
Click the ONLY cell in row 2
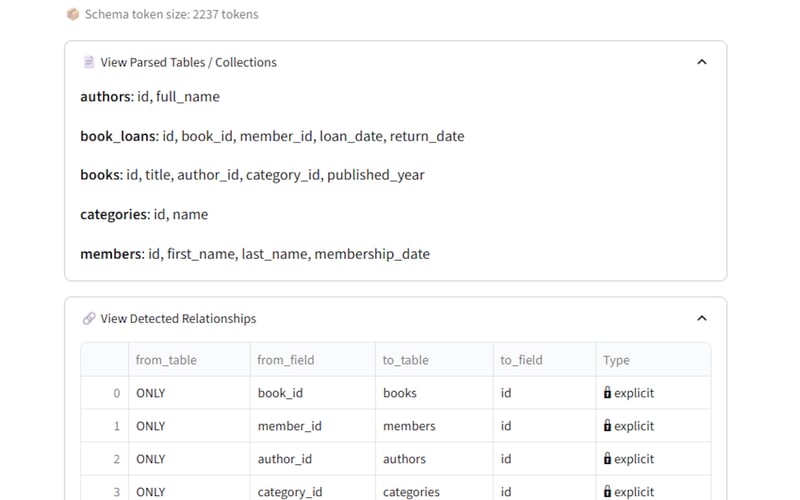(x=189, y=459)
